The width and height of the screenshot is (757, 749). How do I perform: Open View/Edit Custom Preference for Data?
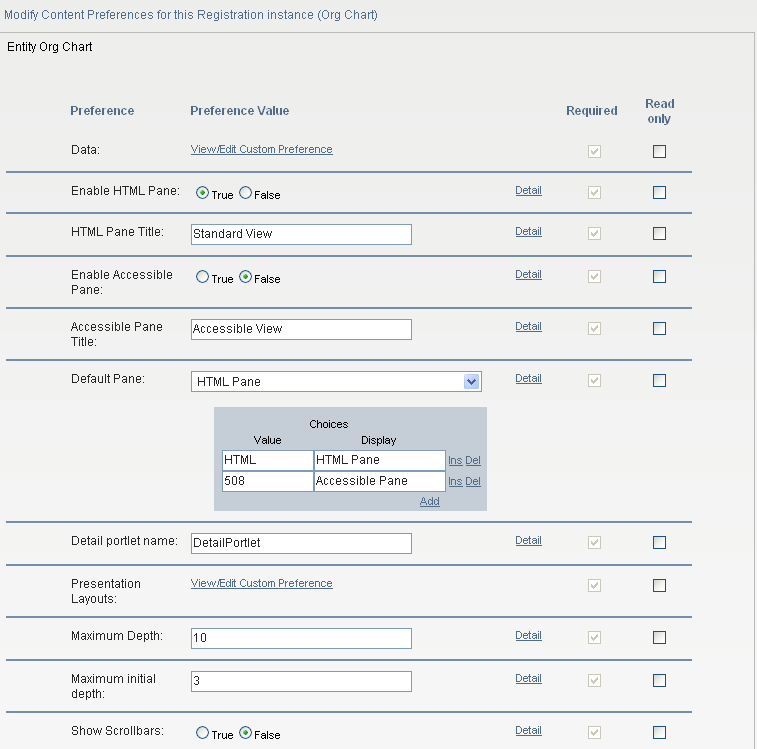(261, 149)
